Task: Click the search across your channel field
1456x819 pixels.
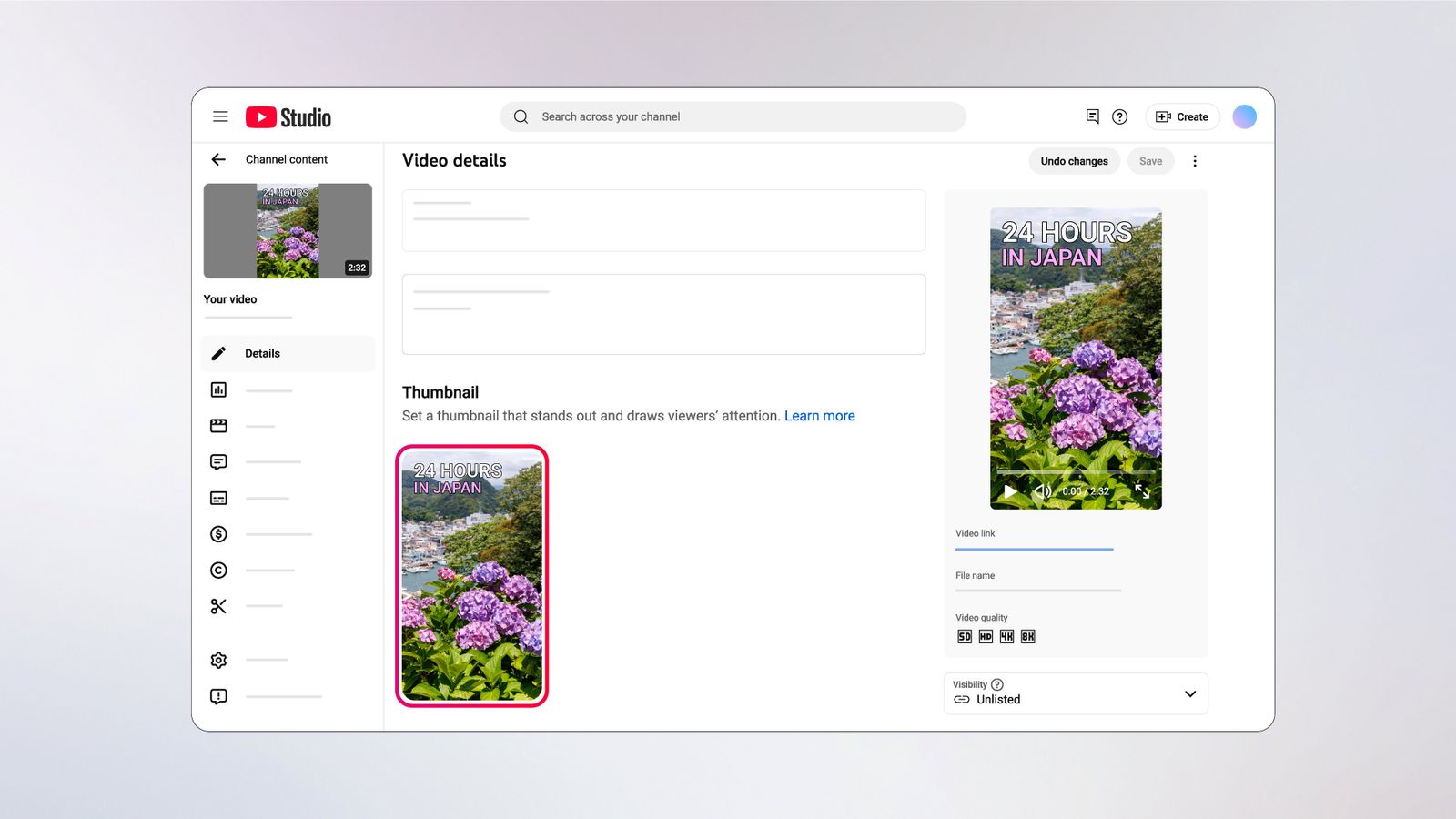Action: click(x=733, y=116)
